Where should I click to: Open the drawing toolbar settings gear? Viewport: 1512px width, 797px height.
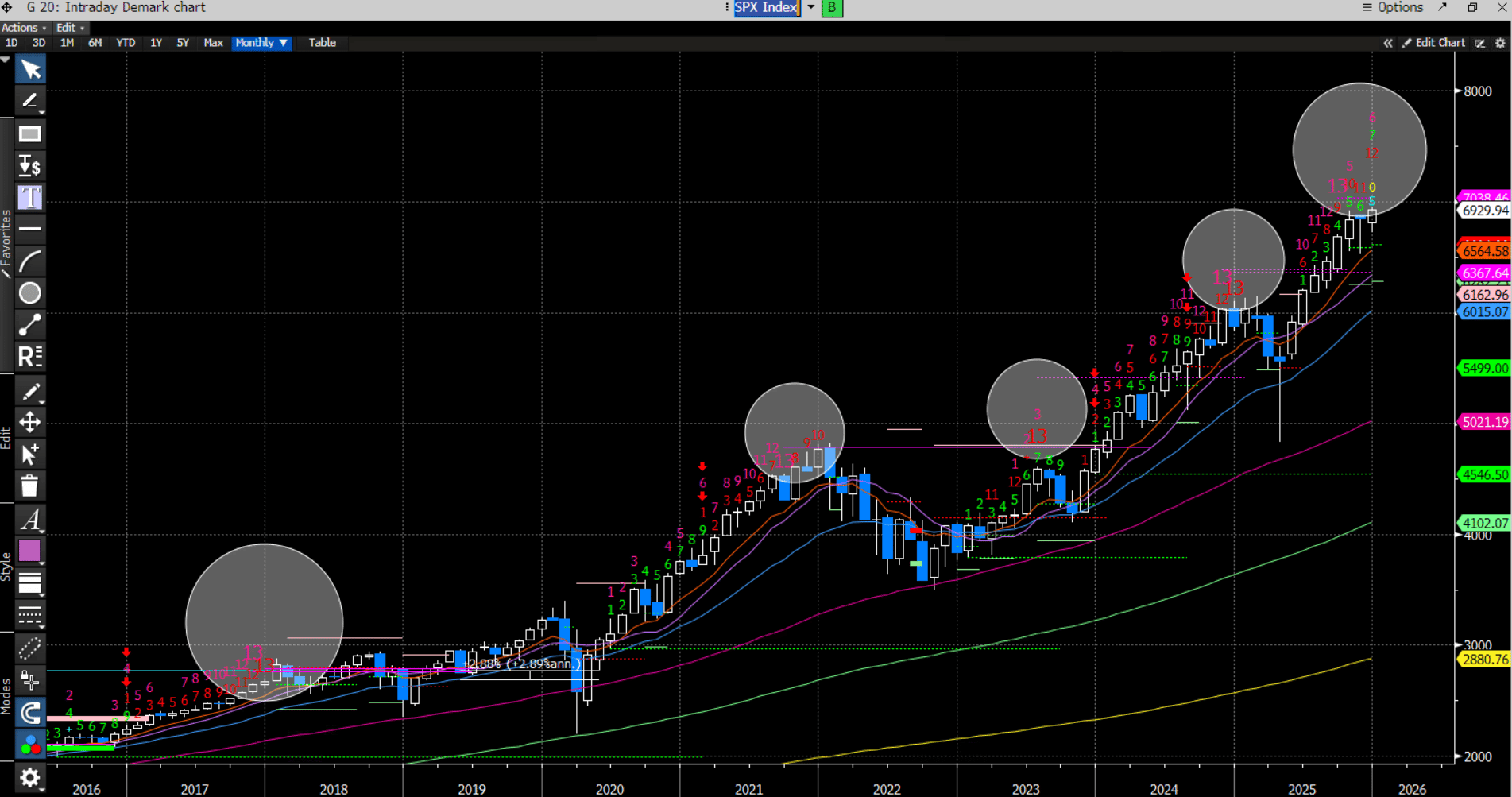(30, 778)
